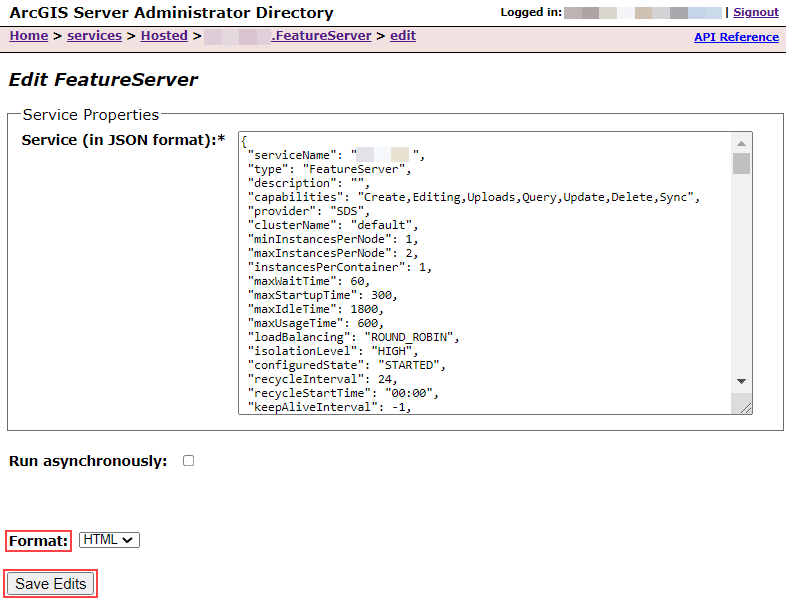Click the textarea resize handle corner
Viewport: 786px width, 604px height.
click(745, 408)
